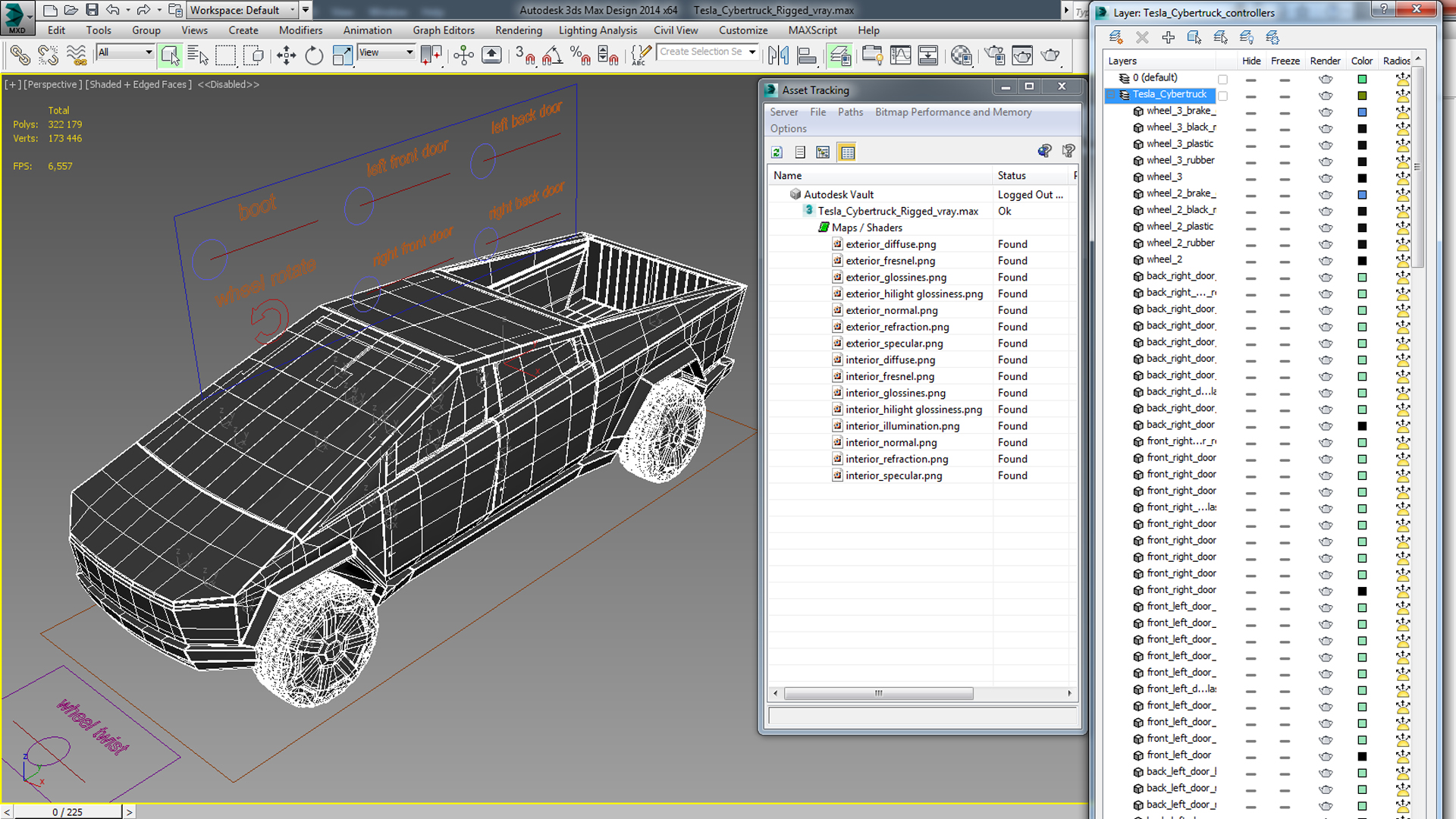This screenshot has width=1456, height=819.
Task: Toggle Freeze for wheel_2 row
Action: 1284,261
